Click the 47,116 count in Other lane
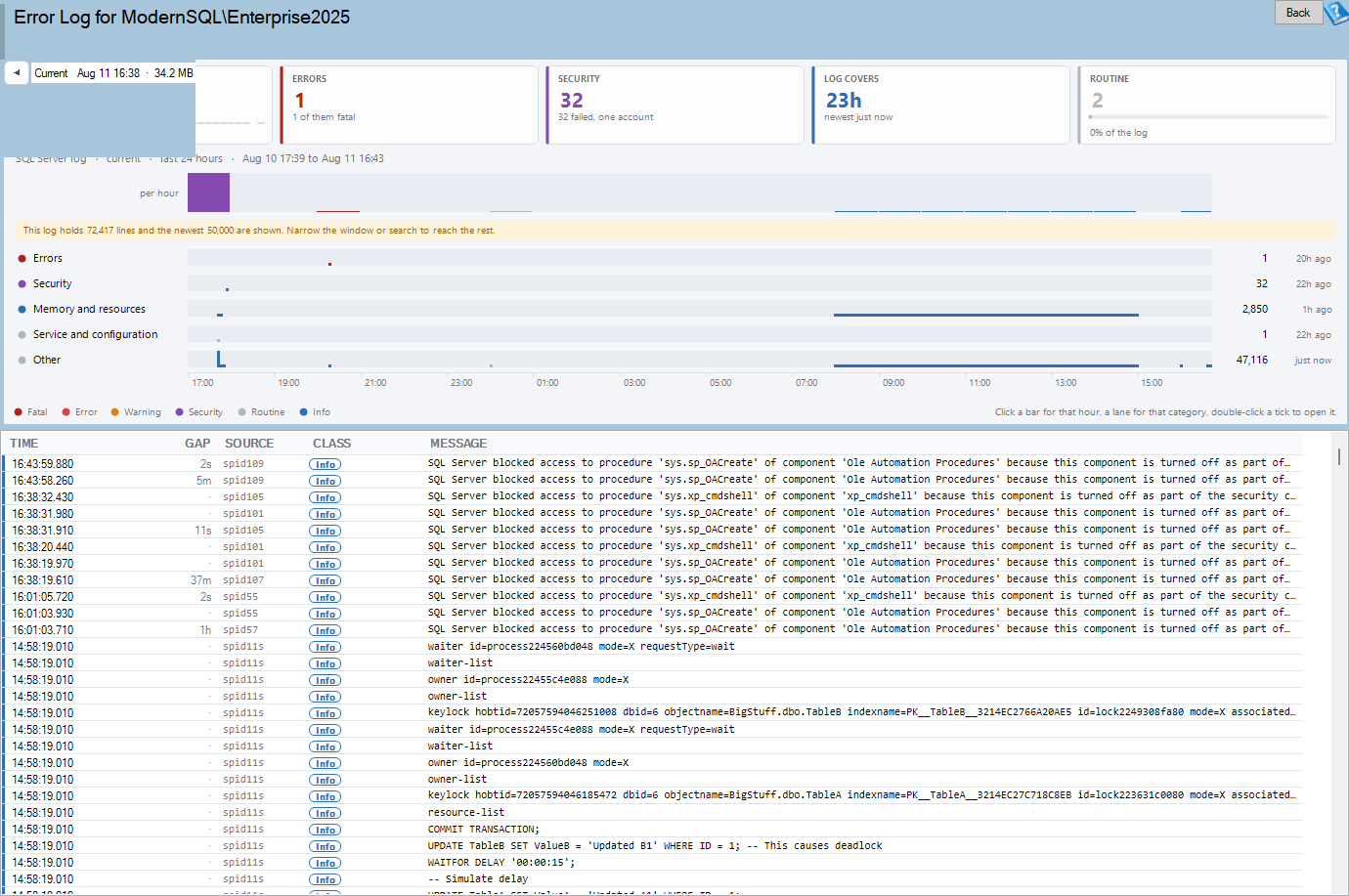1349x896 pixels. 1251,360
